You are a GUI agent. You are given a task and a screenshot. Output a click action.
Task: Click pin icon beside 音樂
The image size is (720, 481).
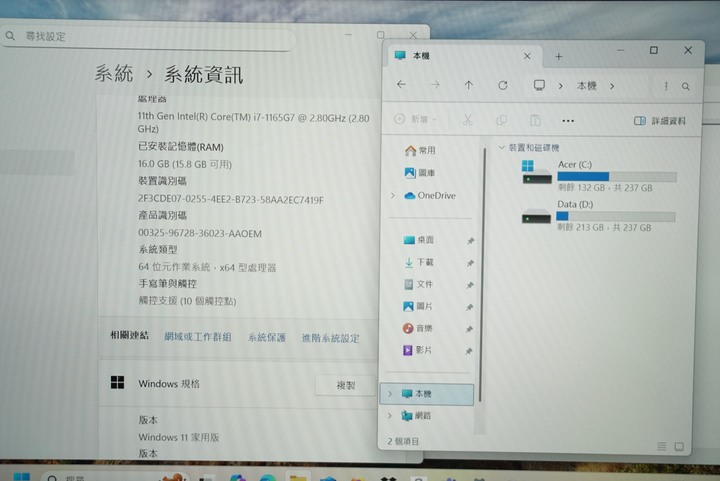click(469, 329)
